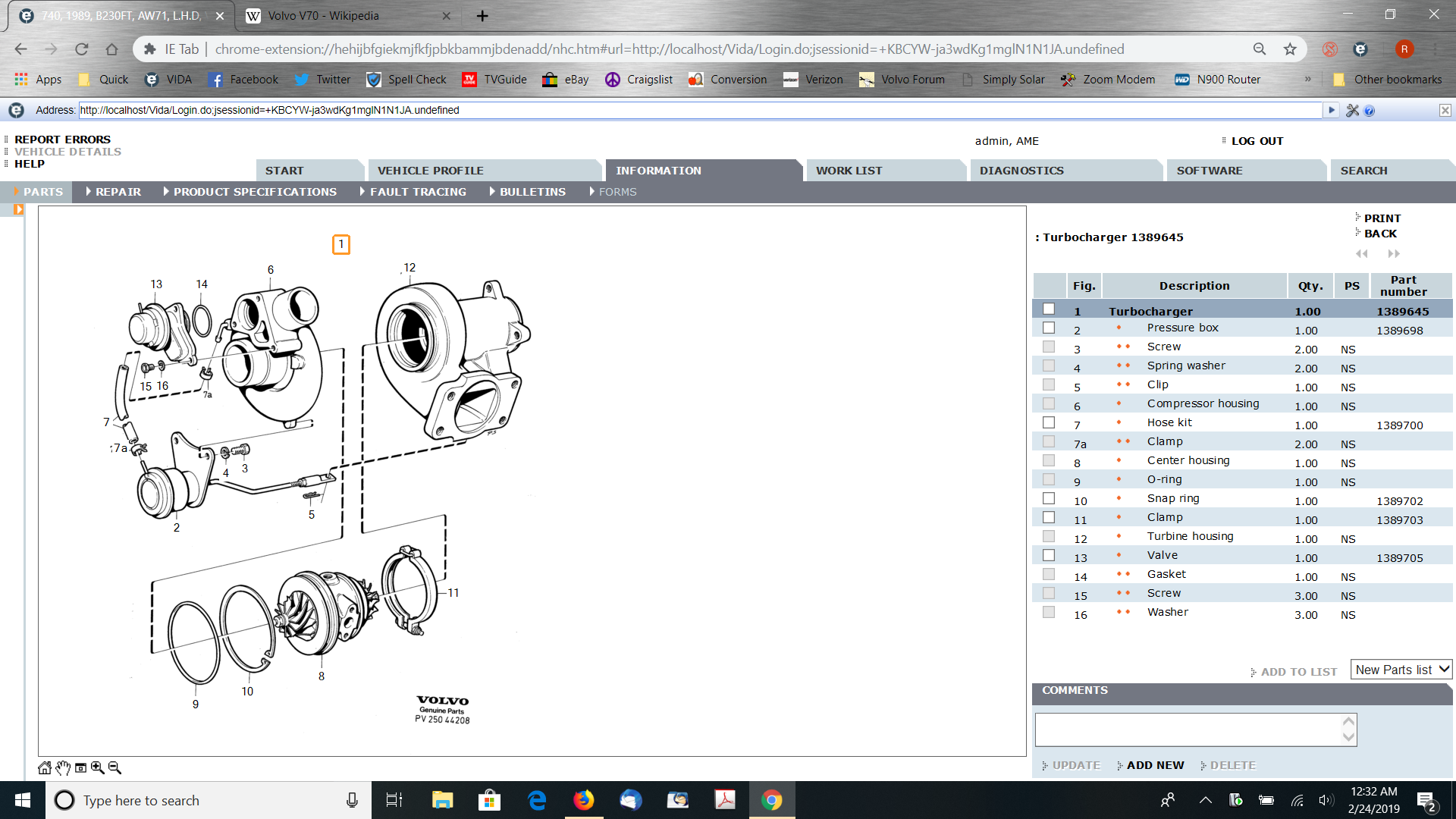The width and height of the screenshot is (1456, 819).
Task: Click the ADD NEW comment button
Action: [x=1154, y=765]
